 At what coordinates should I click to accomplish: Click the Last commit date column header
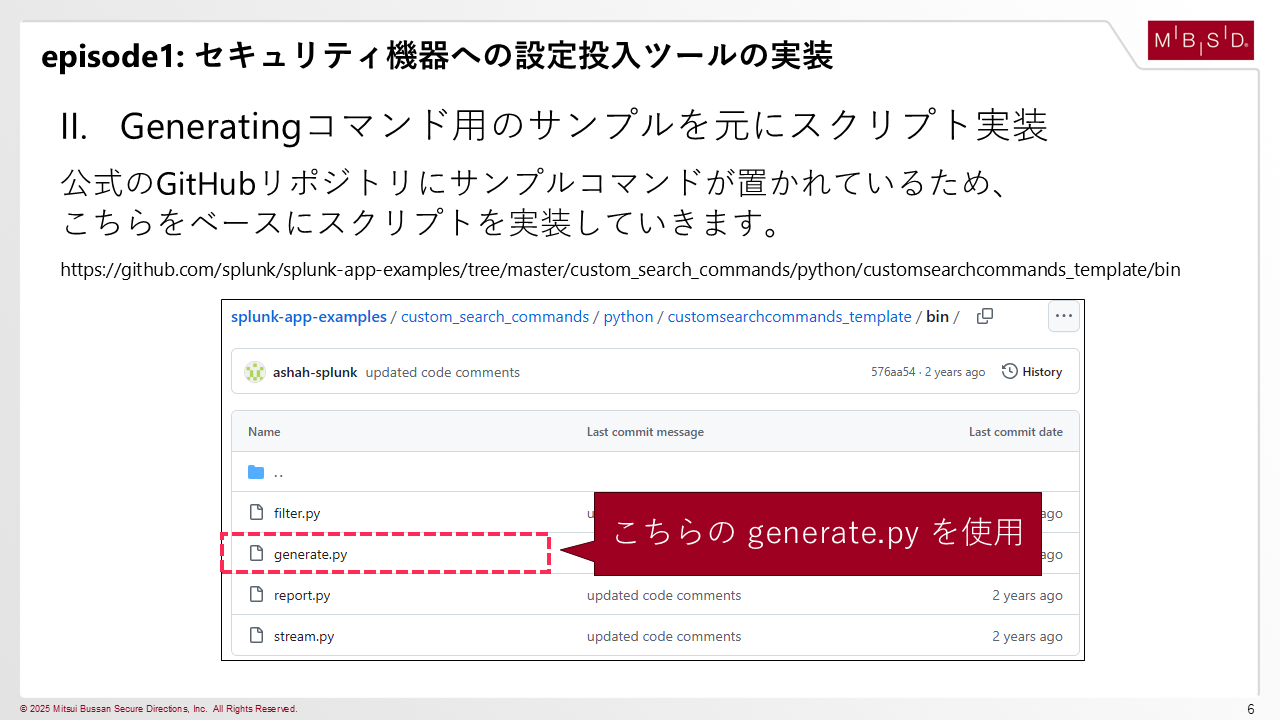[1015, 432]
